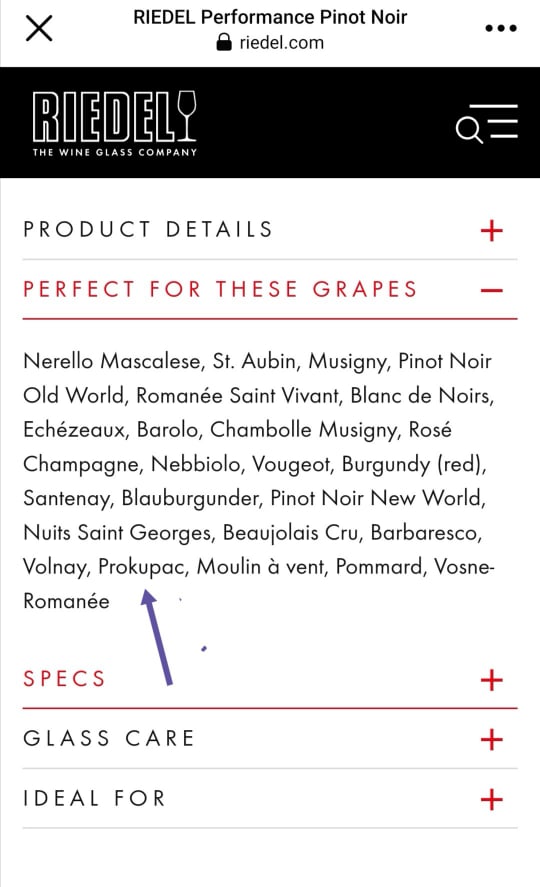Open the Ideal For section header
The width and height of the screenshot is (540, 887).
pos(270,798)
